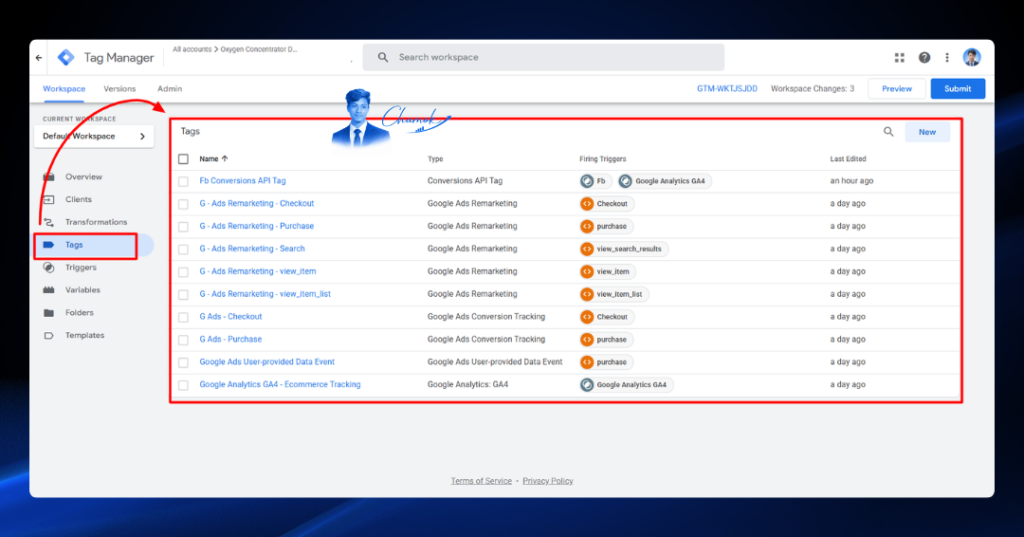This screenshot has height=537, width=1024.
Task: Click Checkout trigger chip for Ads Remarketing Checkout
Action: (606, 204)
